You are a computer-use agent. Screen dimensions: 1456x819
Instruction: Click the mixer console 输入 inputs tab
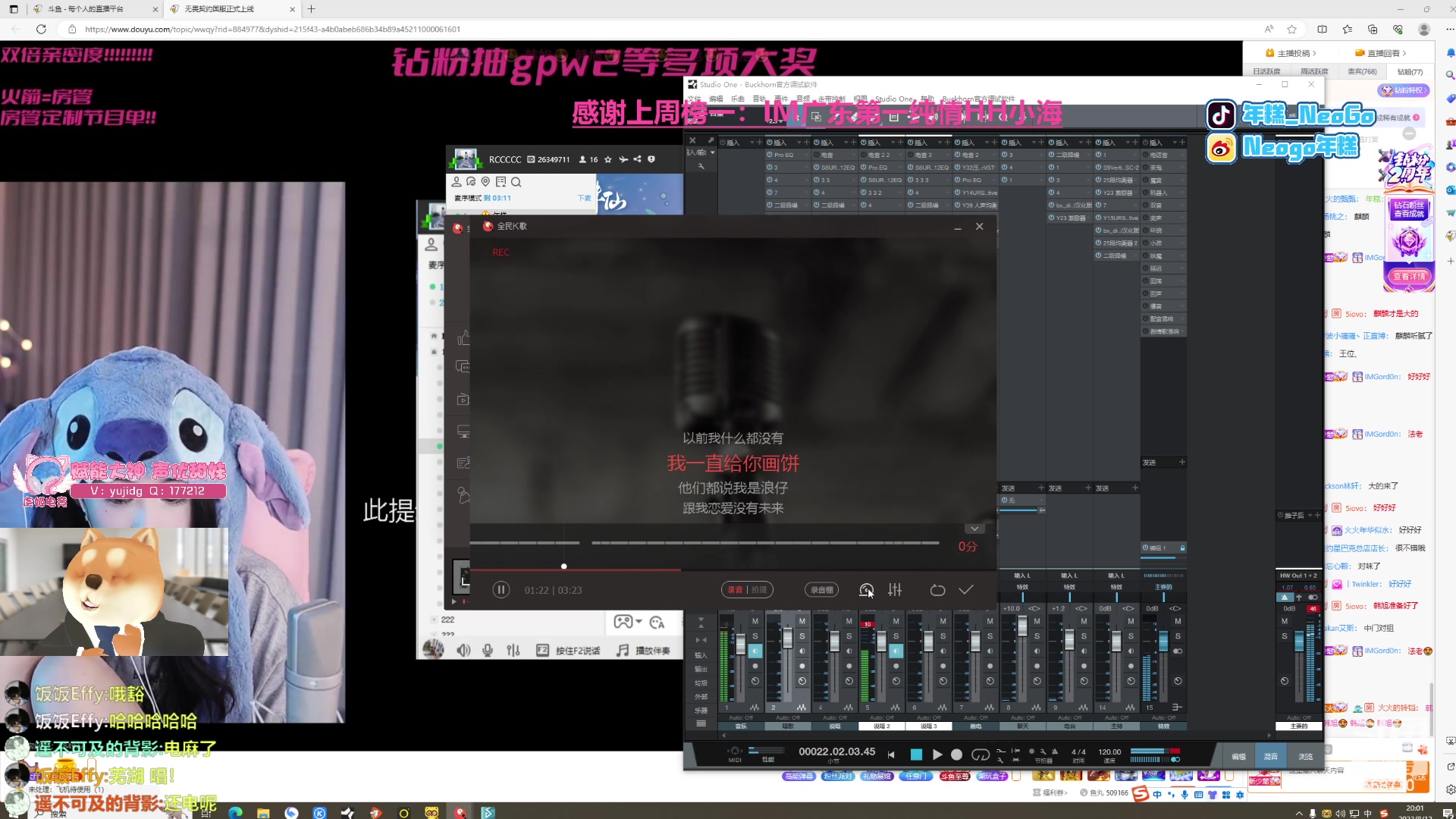pyautogui.click(x=701, y=656)
